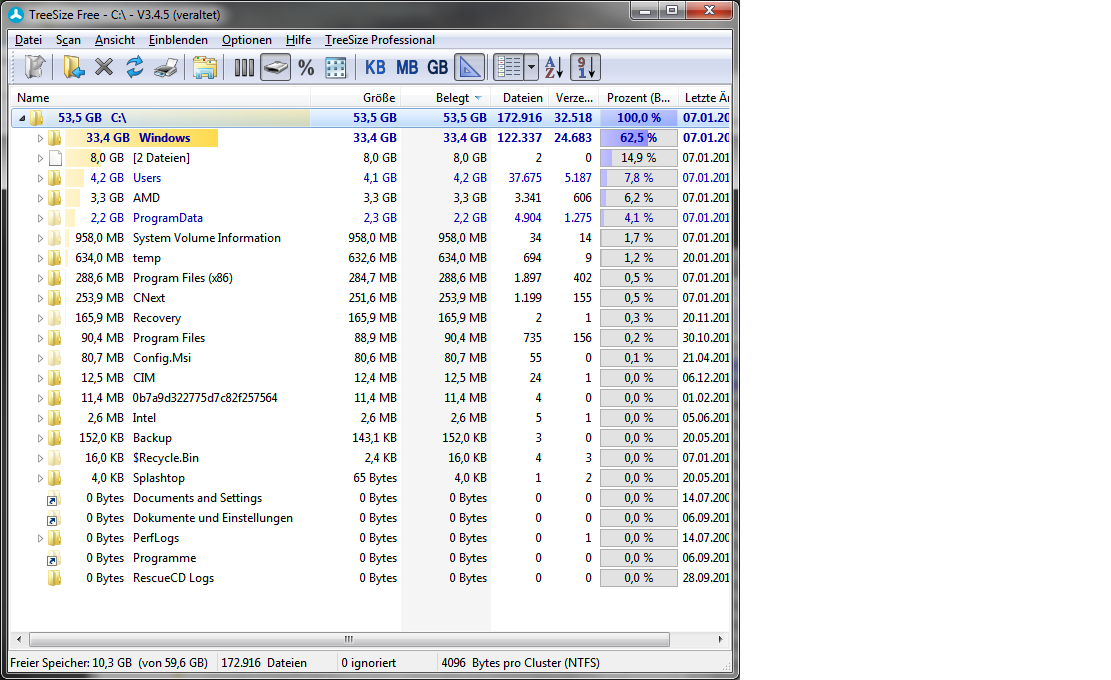Expand the Program Files (x86) folder
Image resolution: width=1111 pixels, height=680 pixels.
[x=40, y=278]
